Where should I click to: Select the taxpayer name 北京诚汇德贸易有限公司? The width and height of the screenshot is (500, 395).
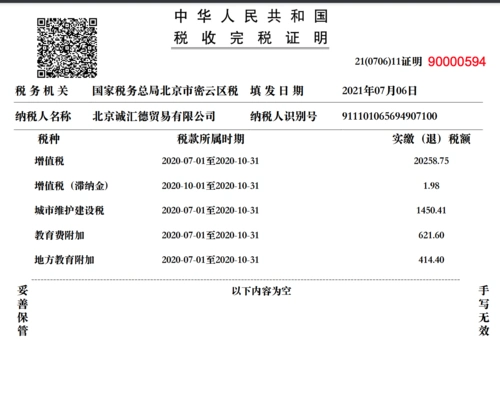[x=154, y=116]
